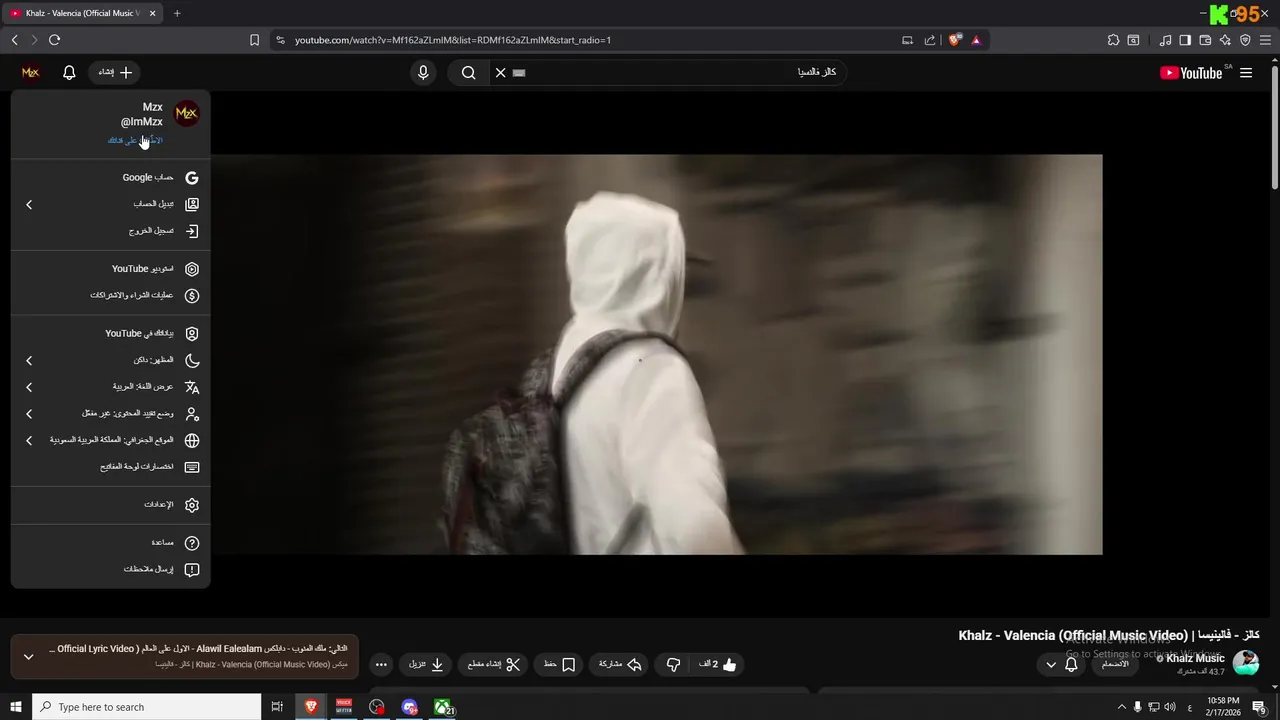Expand the playlist panel chevron

(x=28, y=657)
